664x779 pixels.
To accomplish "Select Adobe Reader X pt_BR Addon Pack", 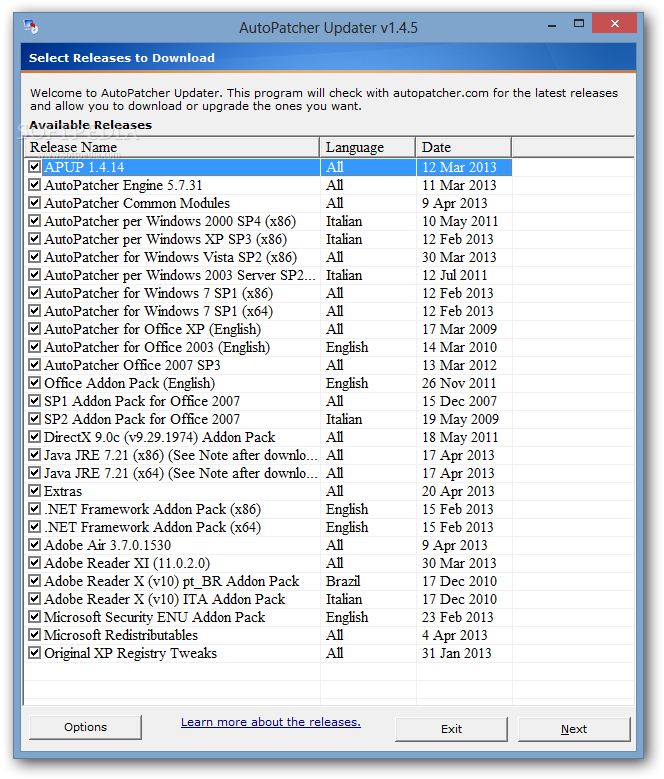I will click(172, 581).
